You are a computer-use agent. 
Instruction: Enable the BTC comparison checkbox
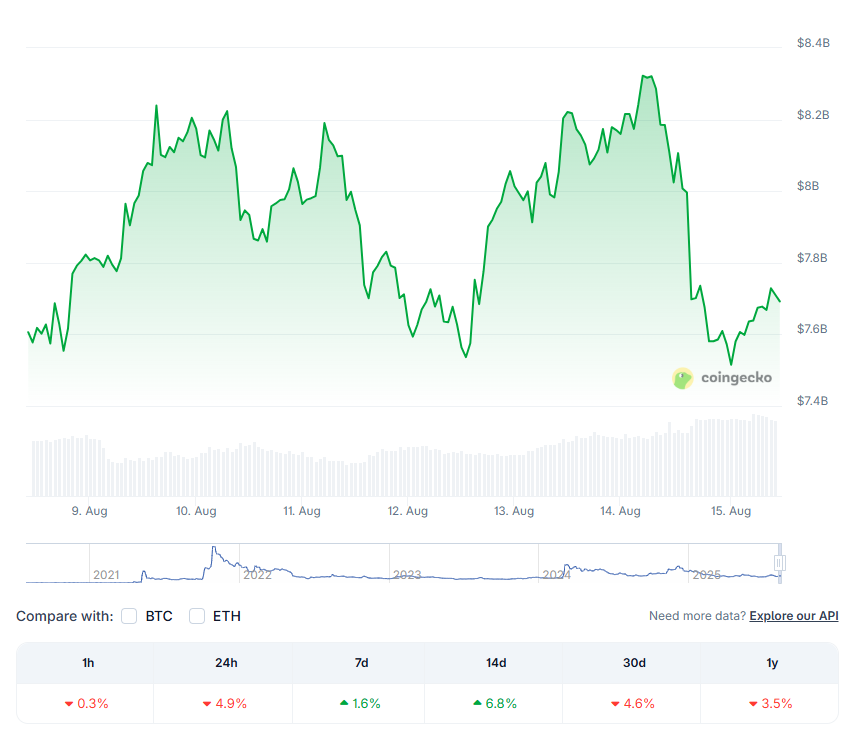click(129, 616)
